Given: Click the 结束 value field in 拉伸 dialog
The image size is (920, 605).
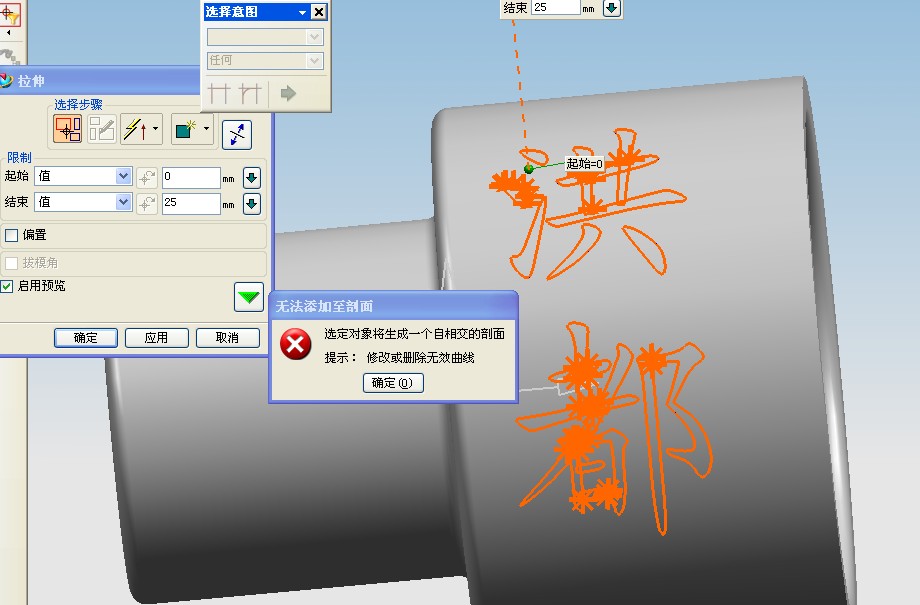Looking at the screenshot, I should click(191, 203).
